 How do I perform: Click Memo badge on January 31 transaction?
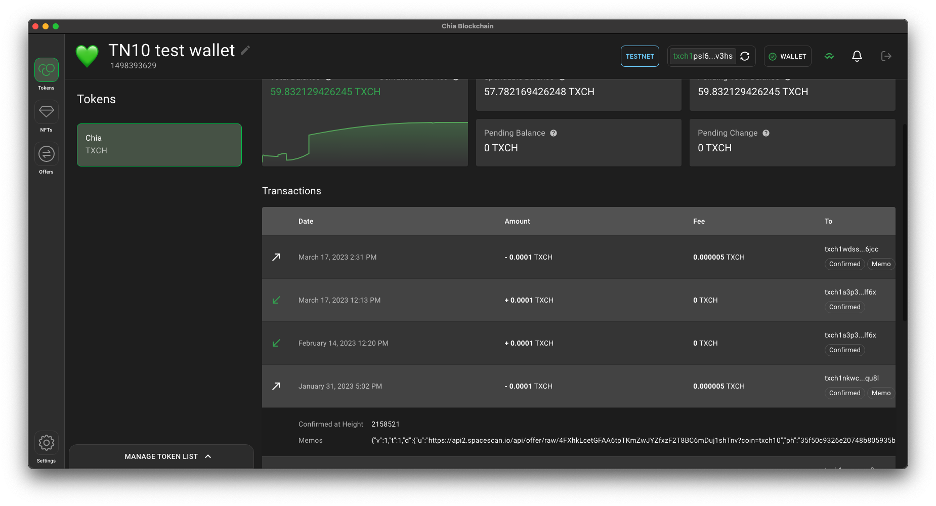click(880, 393)
